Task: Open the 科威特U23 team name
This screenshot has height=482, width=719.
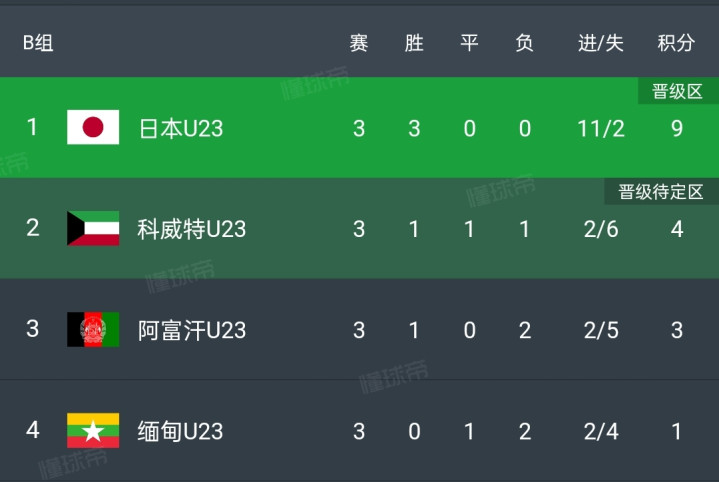Action: (x=192, y=229)
